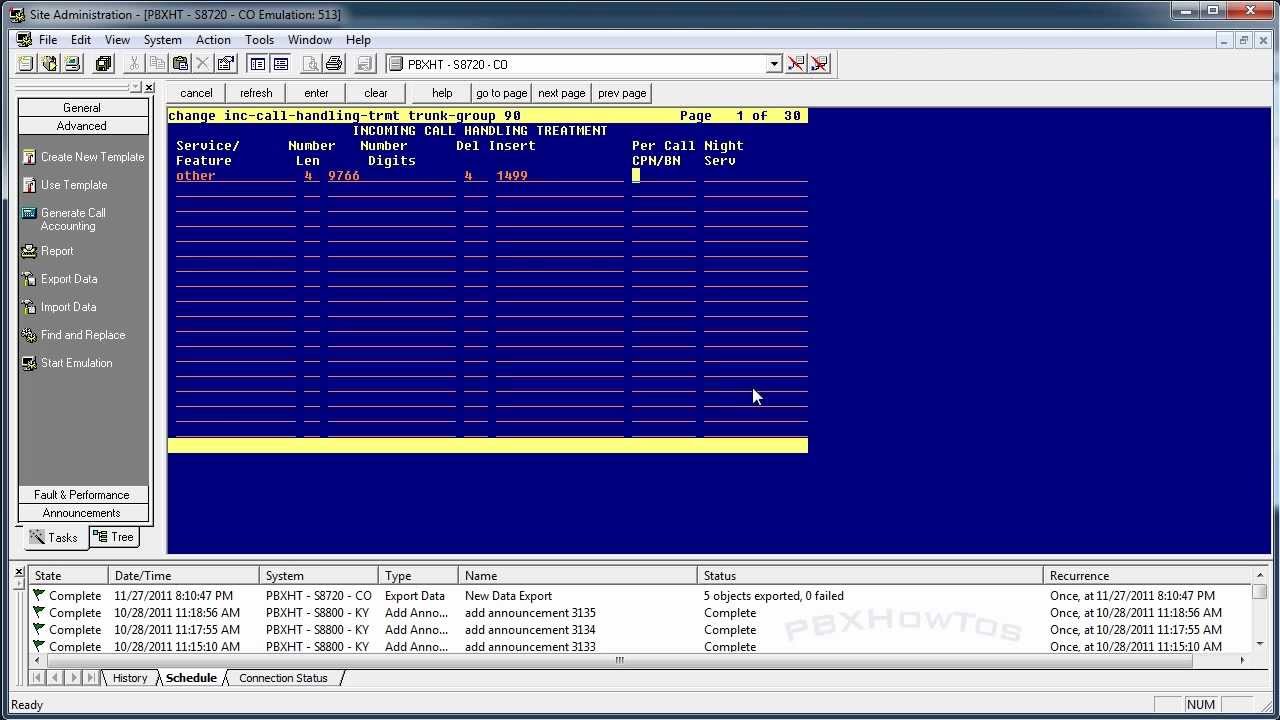Click the Properties toolbar icon

226,64
